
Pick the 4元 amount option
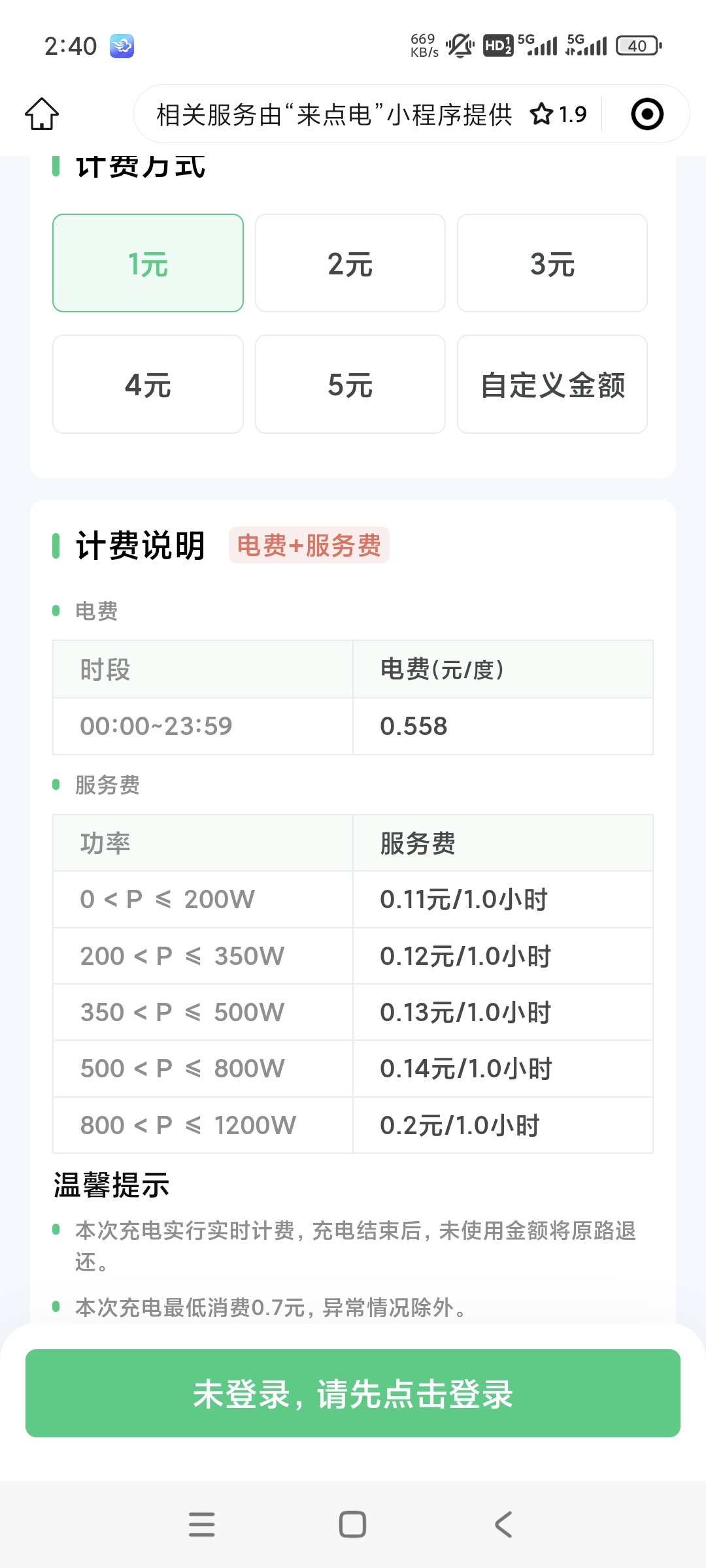pyautogui.click(x=148, y=385)
